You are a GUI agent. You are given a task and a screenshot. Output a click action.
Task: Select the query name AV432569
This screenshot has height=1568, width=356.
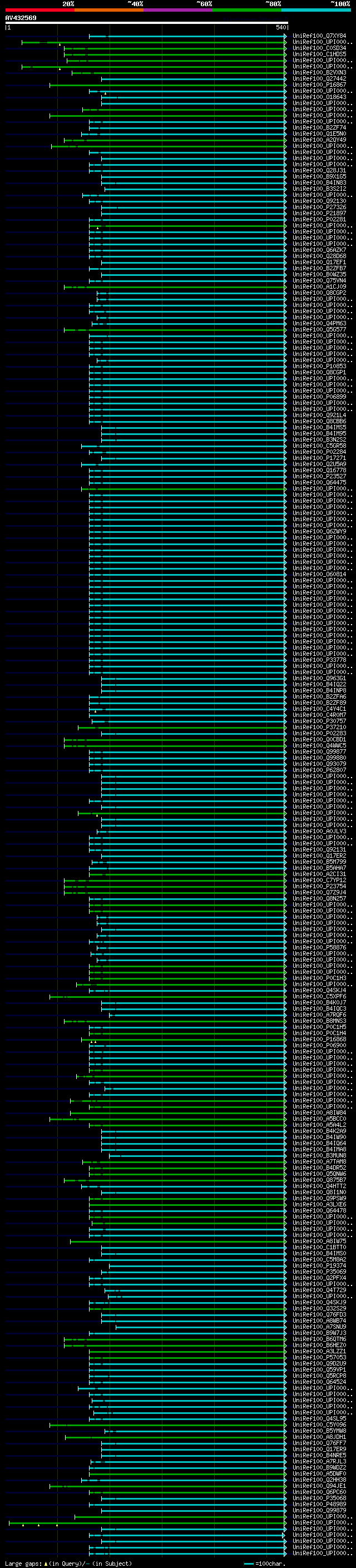coord(21,18)
